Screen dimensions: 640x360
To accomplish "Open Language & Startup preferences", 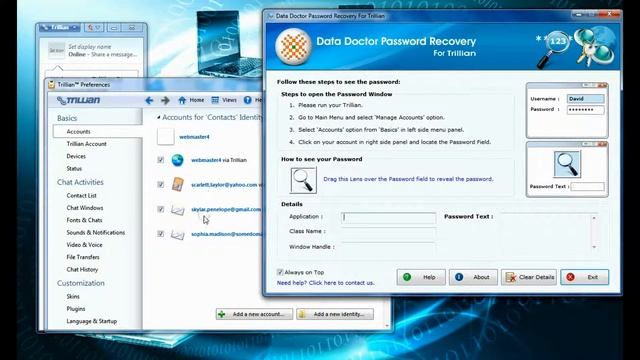I will [x=91, y=321].
